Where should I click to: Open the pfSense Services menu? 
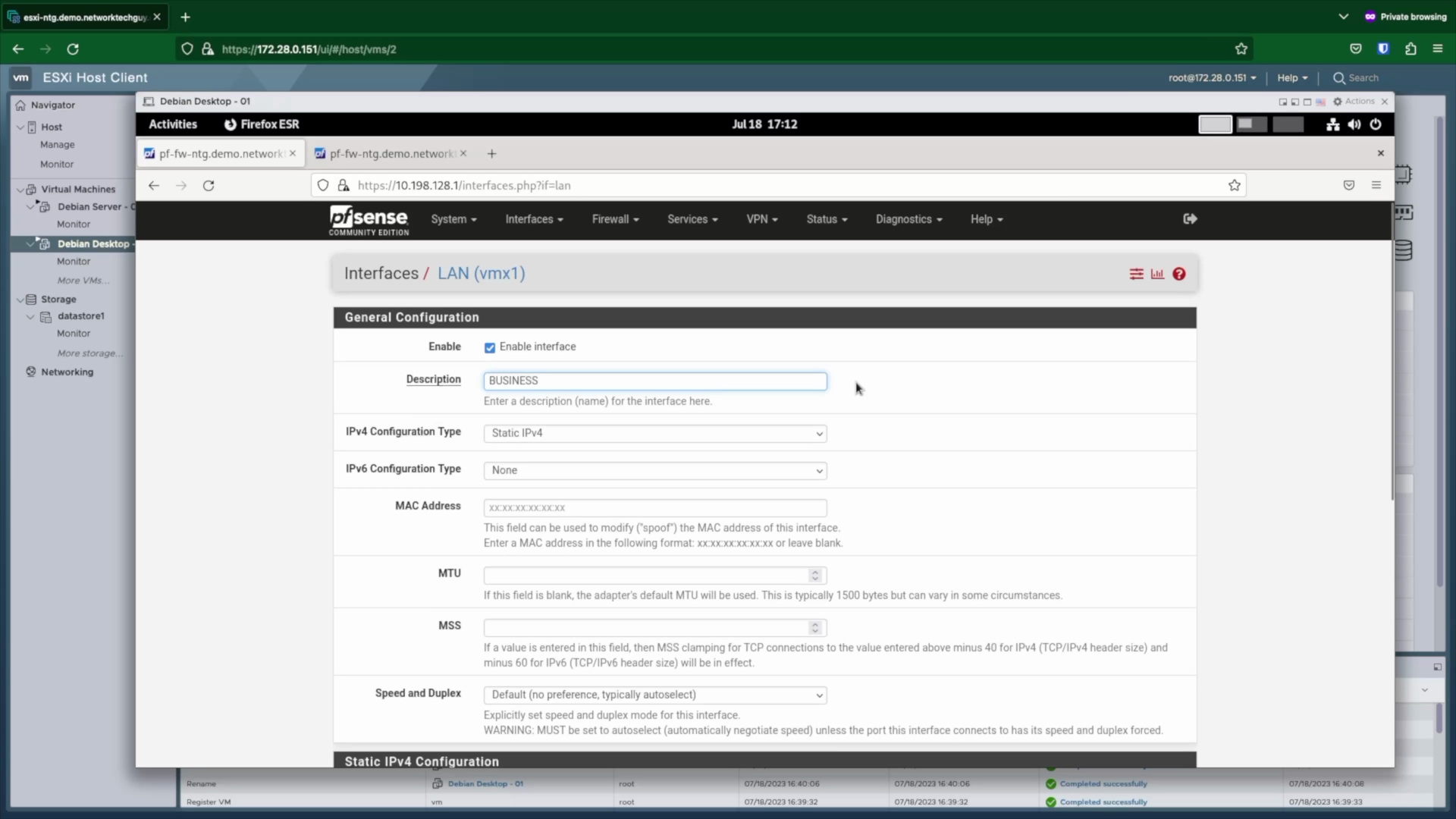pyautogui.click(x=692, y=219)
